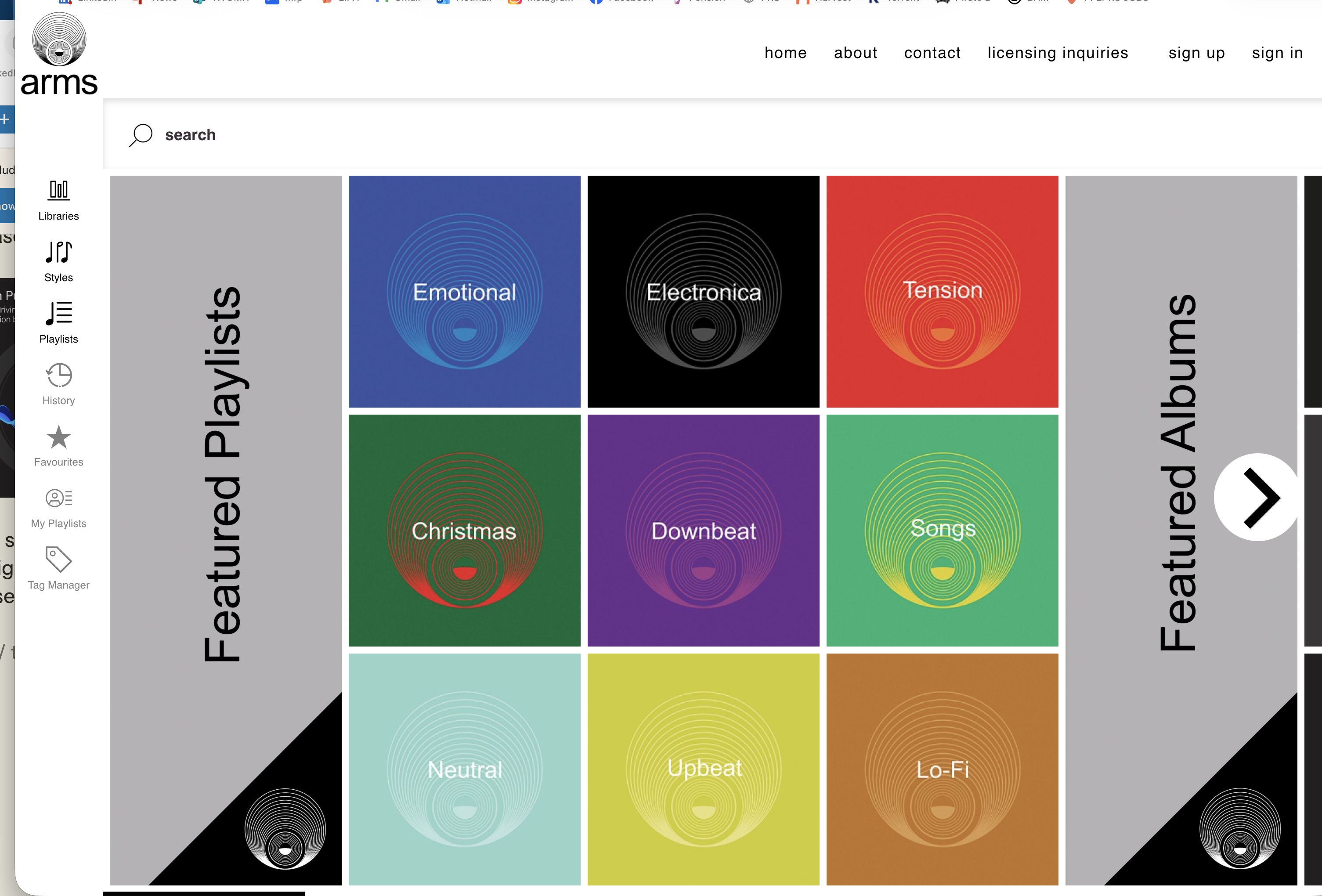
Task: Open the History clock icon
Action: [58, 376]
